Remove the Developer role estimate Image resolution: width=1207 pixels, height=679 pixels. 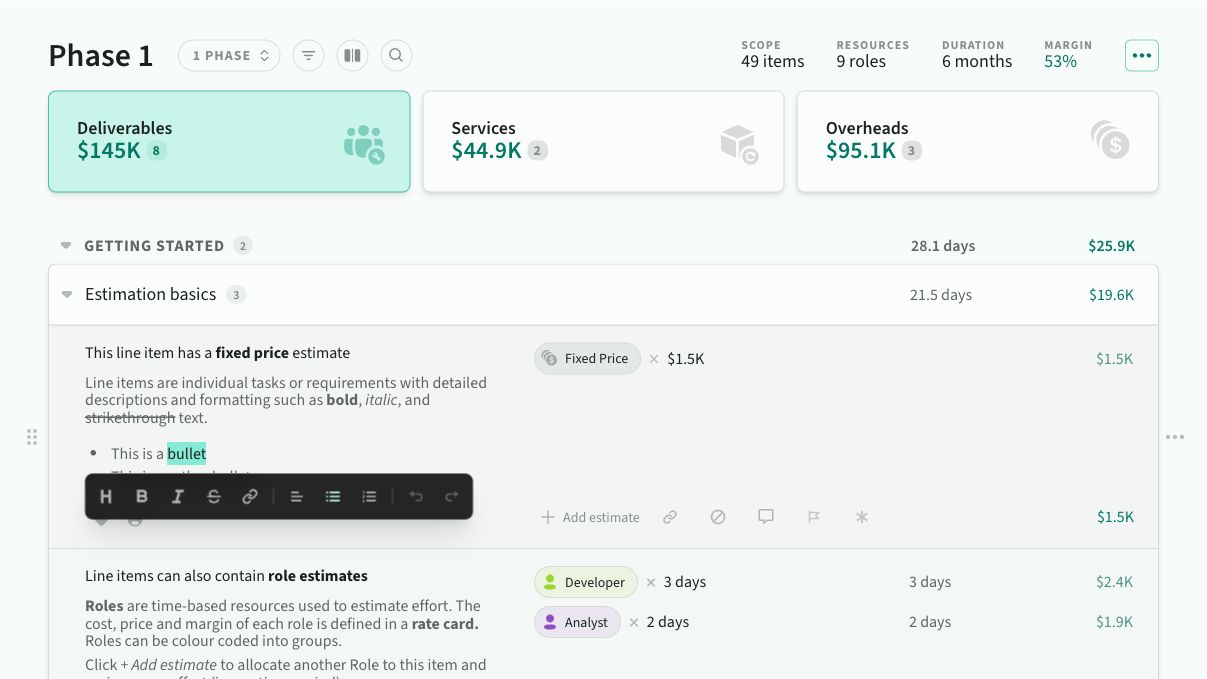[x=651, y=582]
